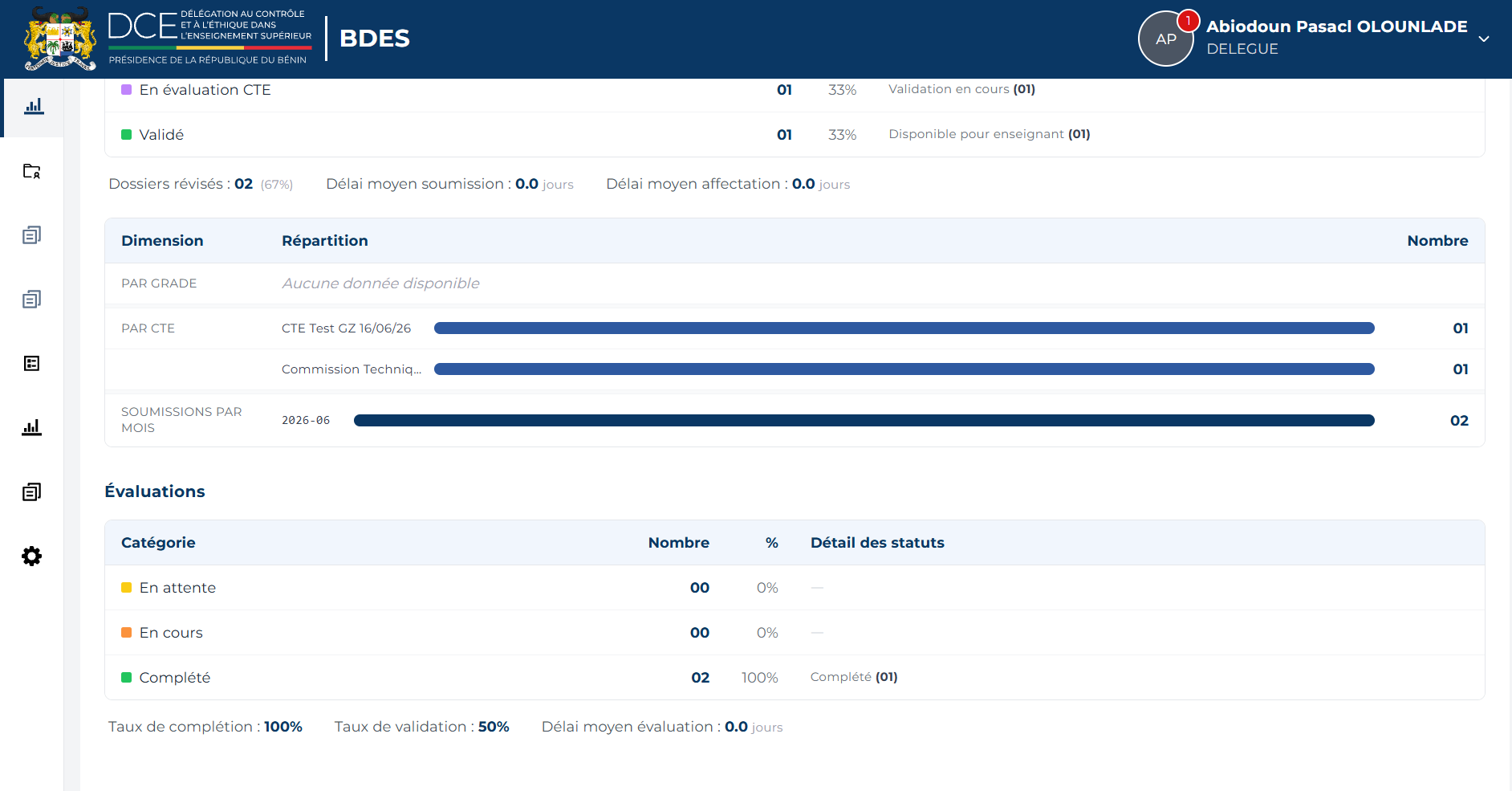Click the black documents icon above the settings gear

[x=32, y=492]
